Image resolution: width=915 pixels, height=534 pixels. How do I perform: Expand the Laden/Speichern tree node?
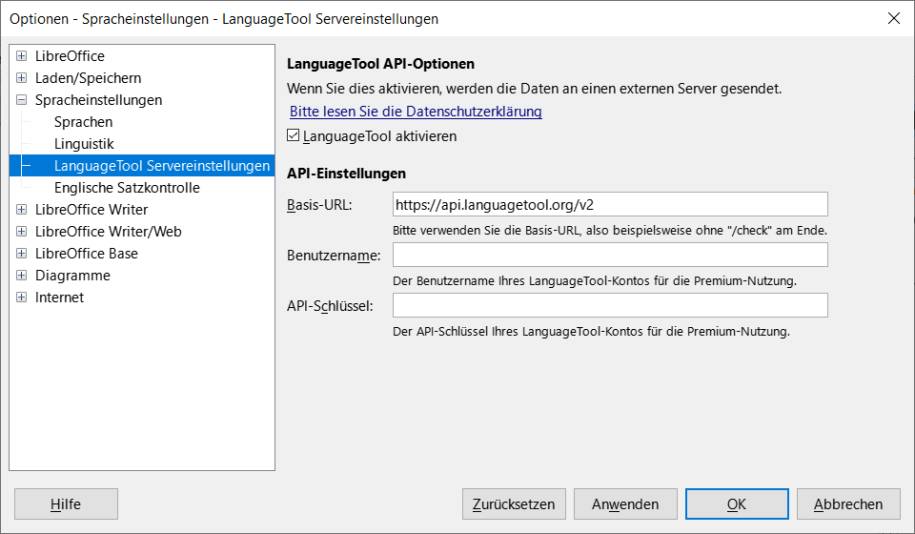coord(22,78)
